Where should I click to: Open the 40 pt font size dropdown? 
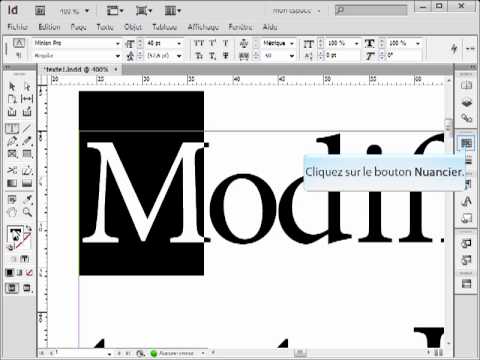[x=179, y=44]
